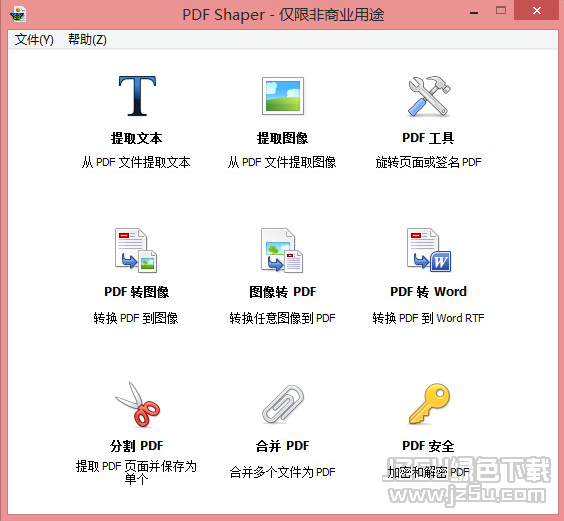This screenshot has width=564, height=521.
Task: Select the 分割 PDF heading
Action: coord(137,446)
